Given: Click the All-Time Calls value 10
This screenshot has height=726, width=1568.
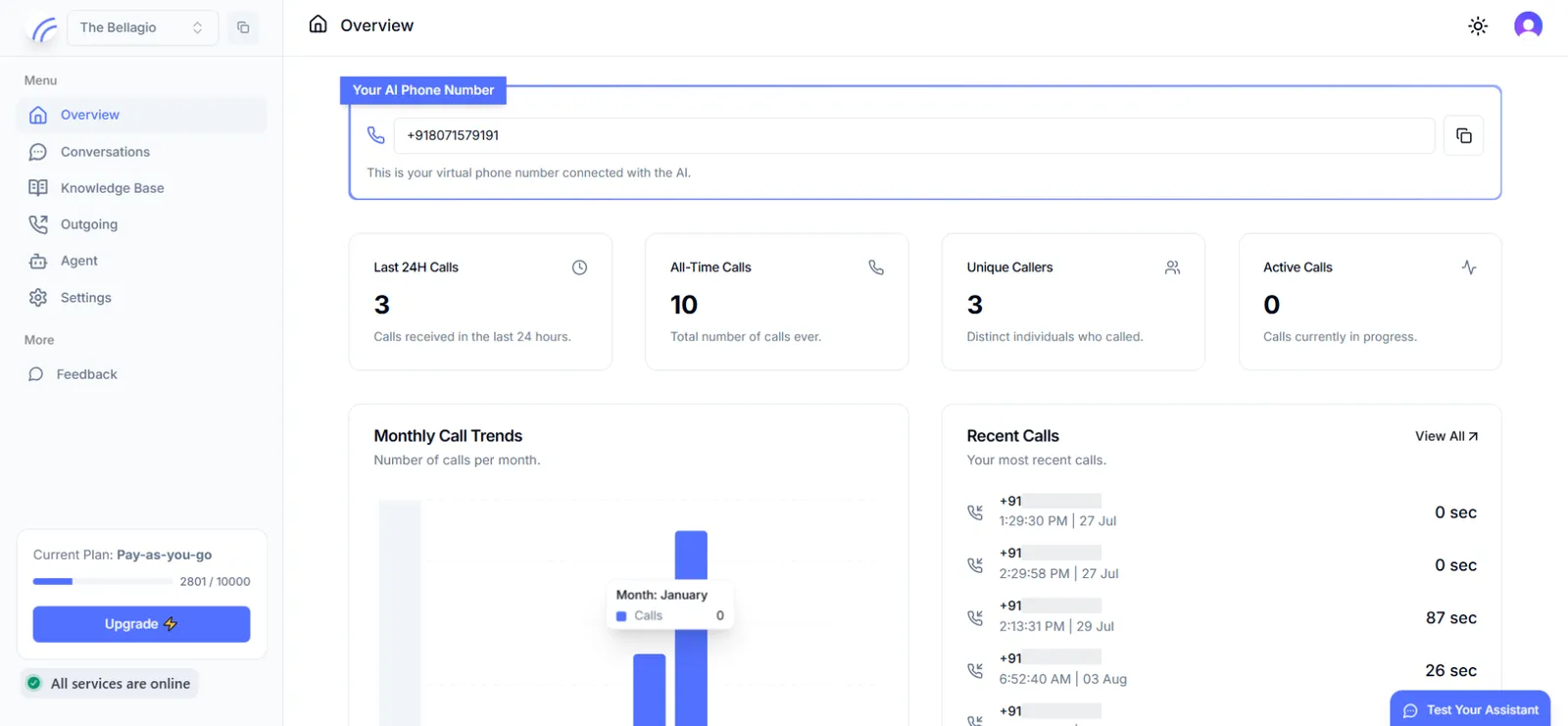Looking at the screenshot, I should point(684,305).
